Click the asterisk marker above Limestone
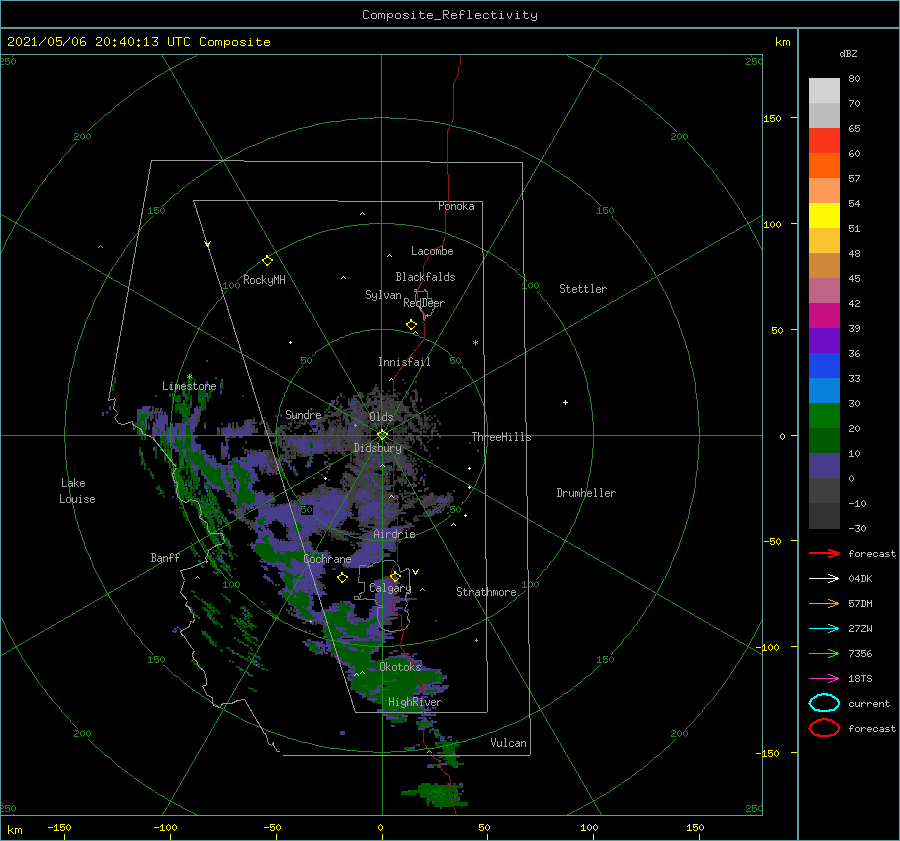 (x=189, y=377)
